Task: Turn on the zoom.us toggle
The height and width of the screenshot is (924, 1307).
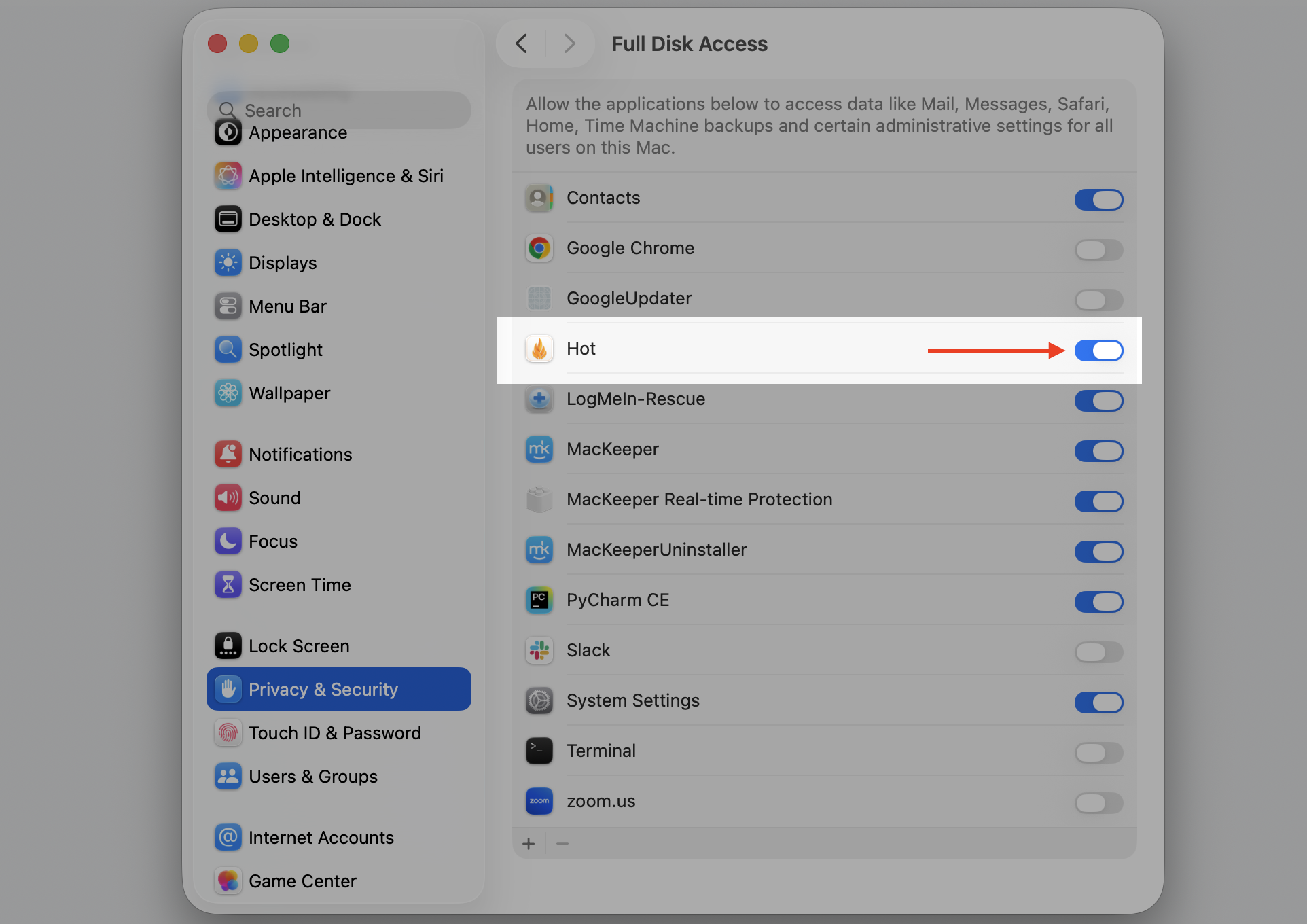Action: (x=1098, y=803)
